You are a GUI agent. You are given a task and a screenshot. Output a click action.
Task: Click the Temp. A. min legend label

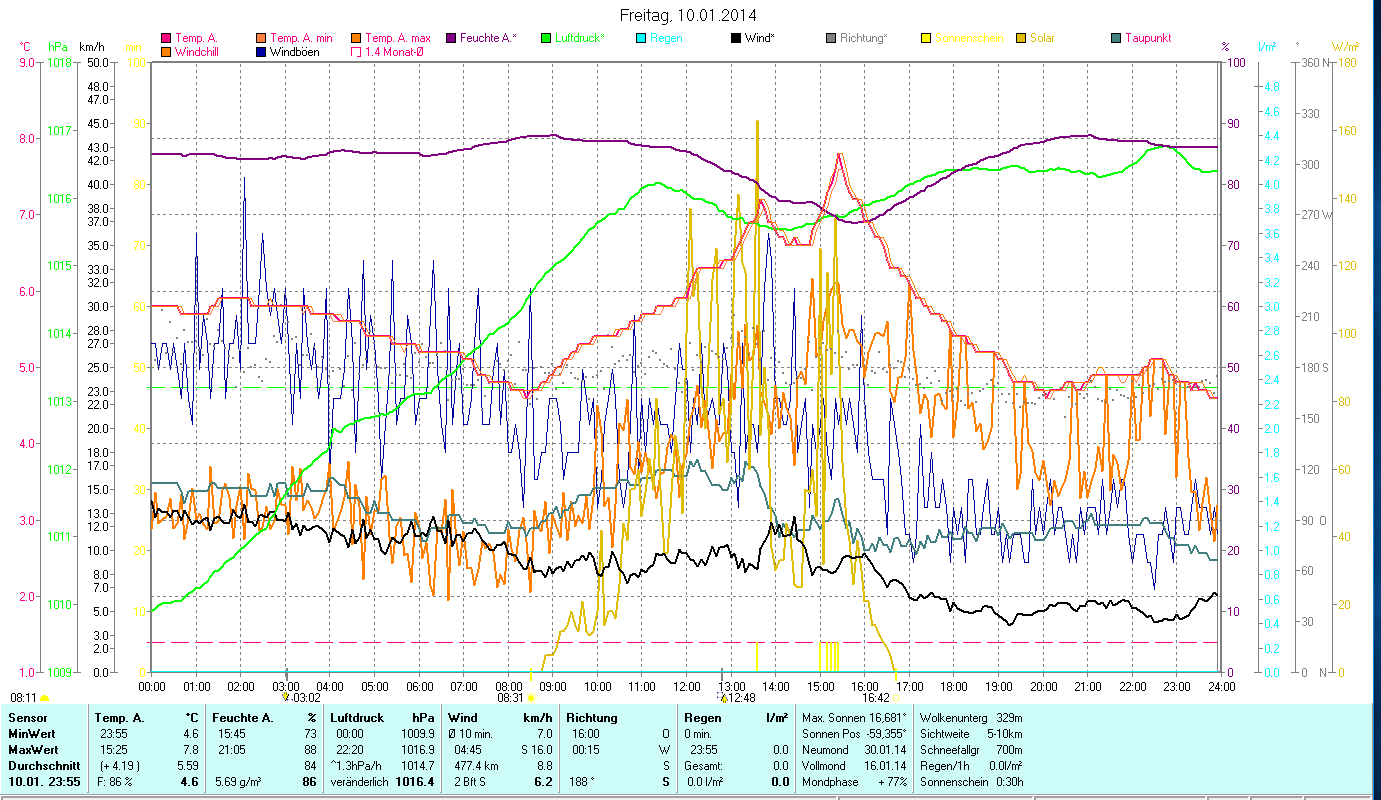301,38
